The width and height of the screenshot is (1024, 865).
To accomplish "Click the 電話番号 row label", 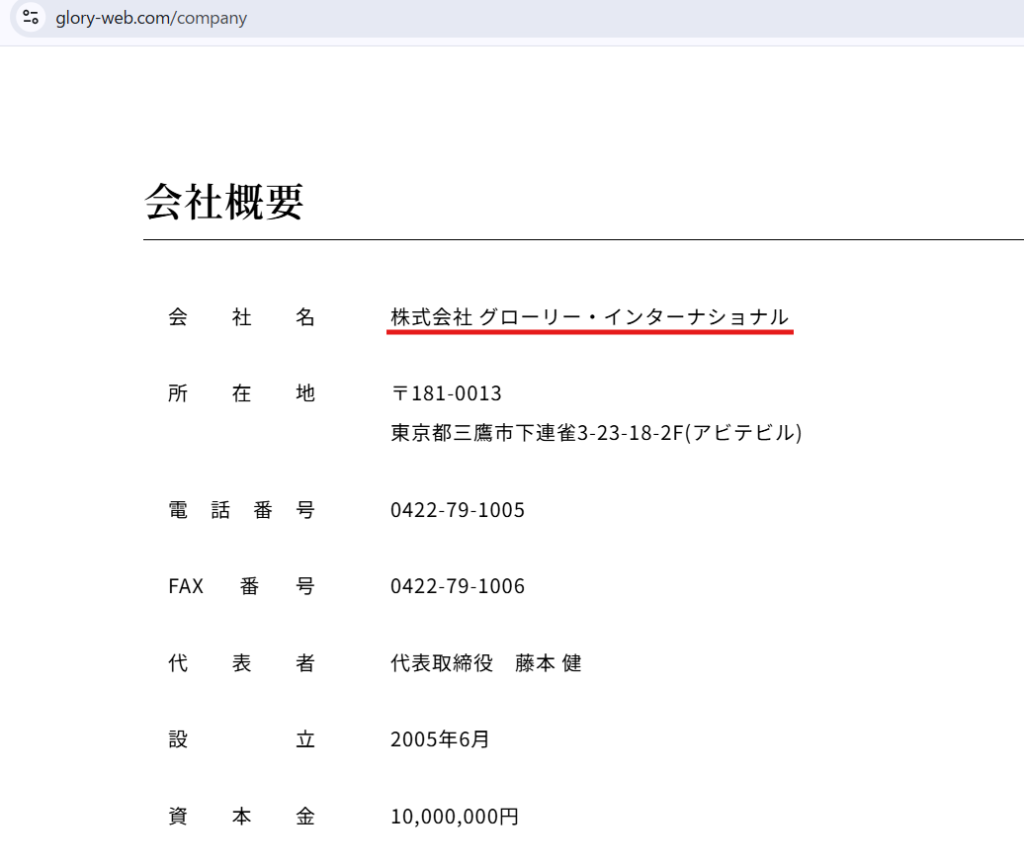I will 241,510.
